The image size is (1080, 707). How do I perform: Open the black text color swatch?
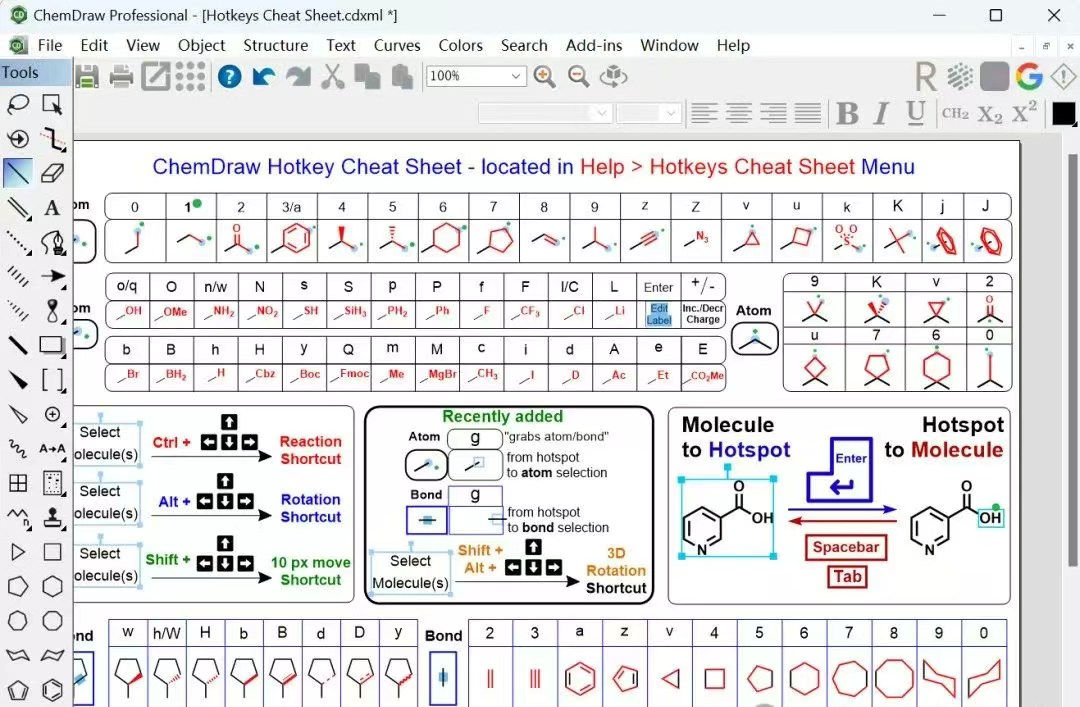tap(1063, 113)
